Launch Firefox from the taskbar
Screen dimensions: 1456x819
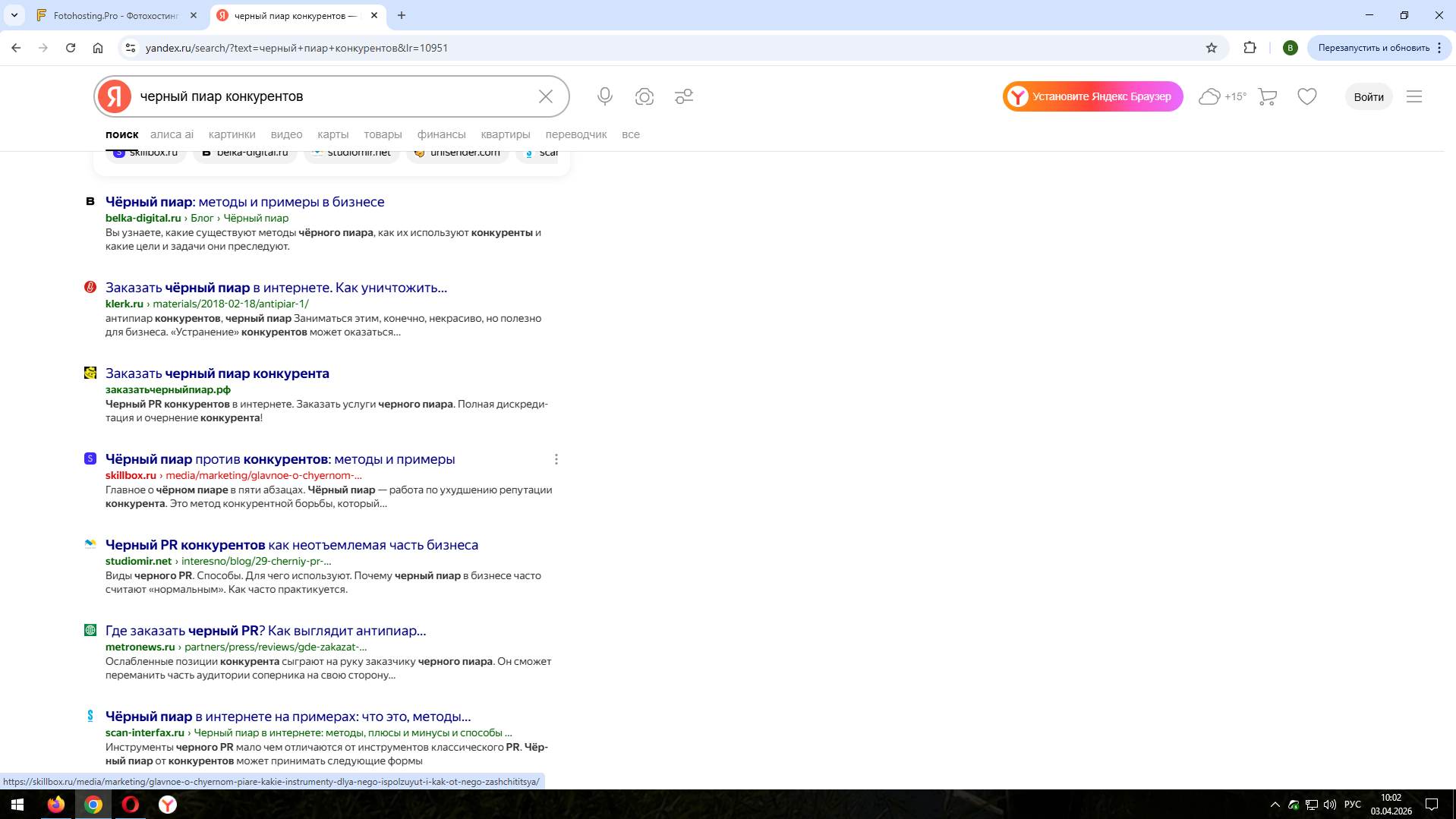[56, 805]
